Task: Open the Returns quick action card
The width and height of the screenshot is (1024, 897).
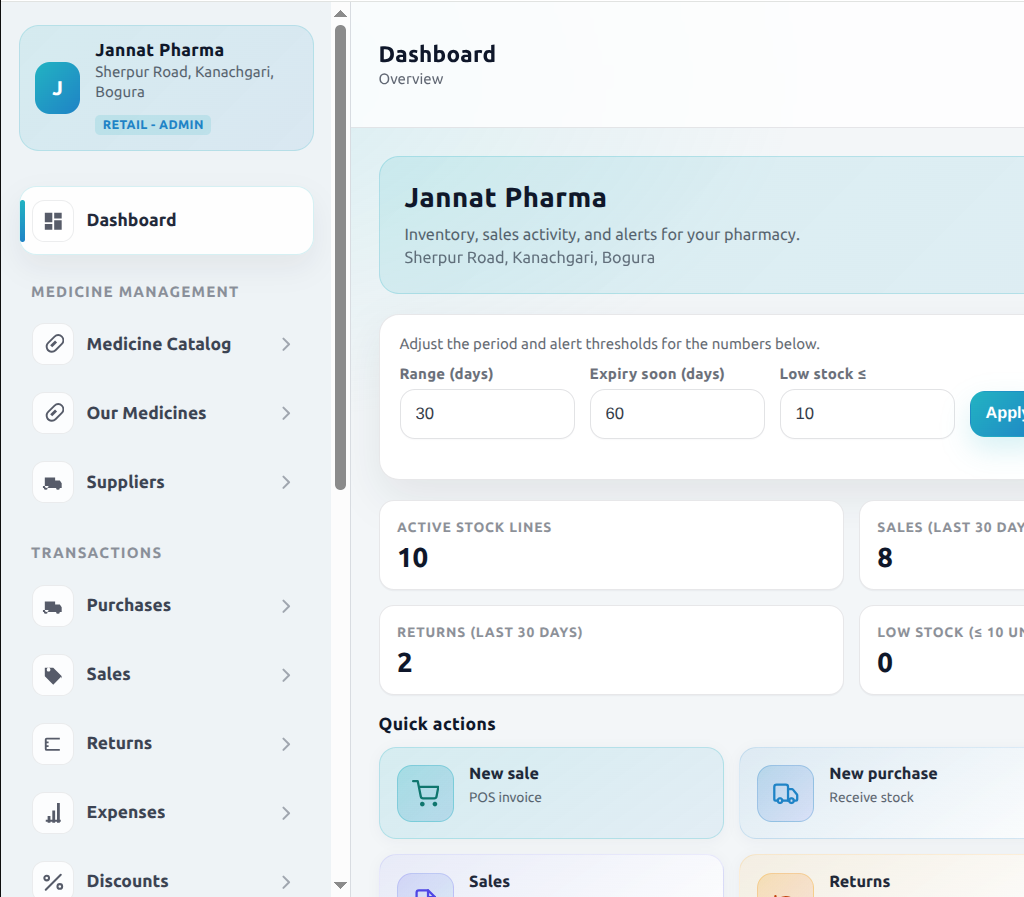Action: [882, 876]
